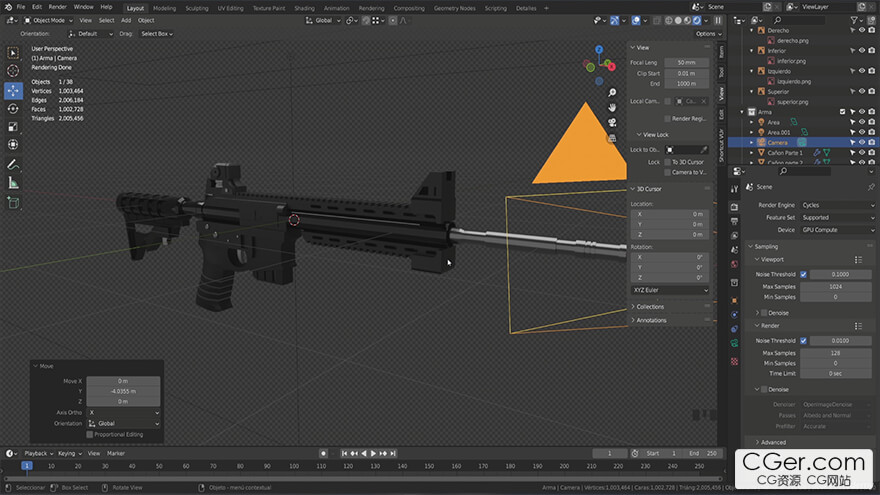Switch perspective/orthographic grid icon

pyautogui.click(x=612, y=138)
